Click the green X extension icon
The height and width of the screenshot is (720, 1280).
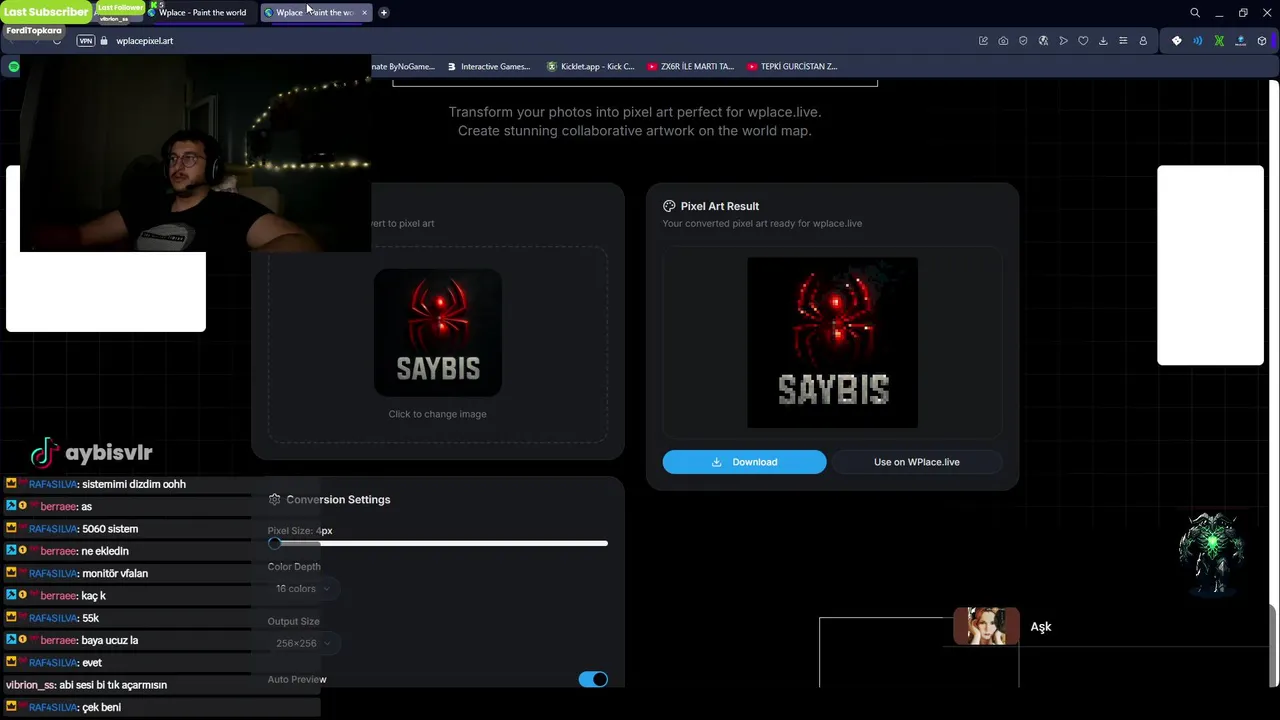click(x=1219, y=41)
